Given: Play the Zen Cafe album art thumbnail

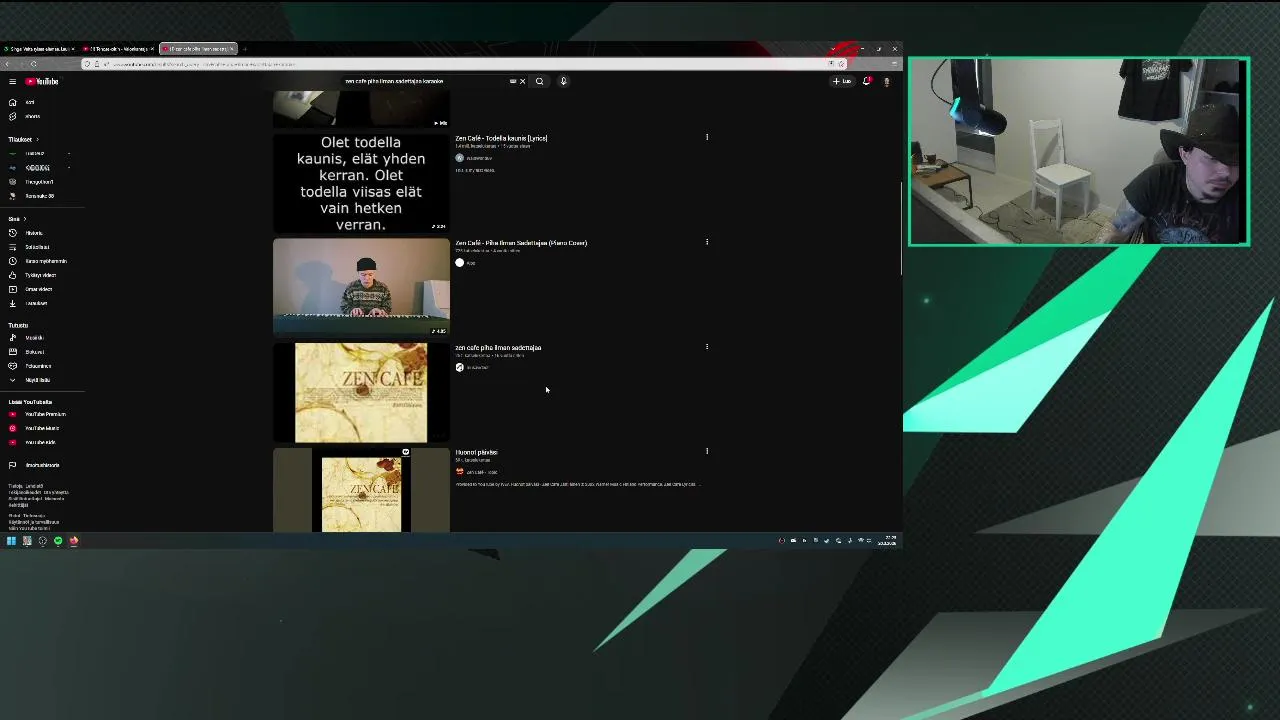Looking at the screenshot, I should 361,392.
